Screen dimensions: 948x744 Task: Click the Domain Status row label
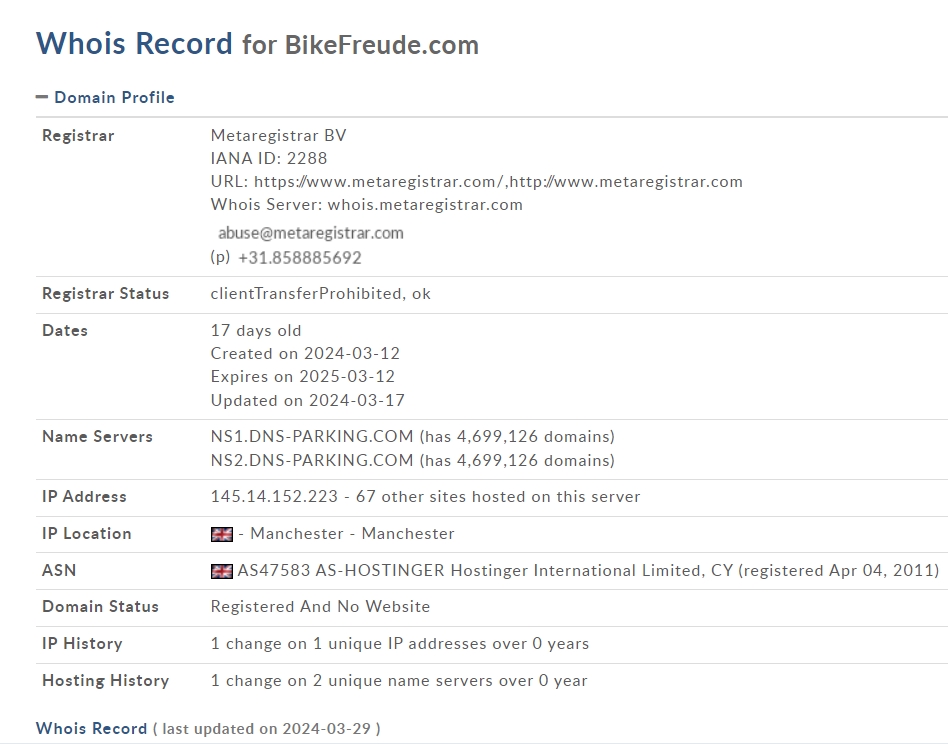[100, 607]
